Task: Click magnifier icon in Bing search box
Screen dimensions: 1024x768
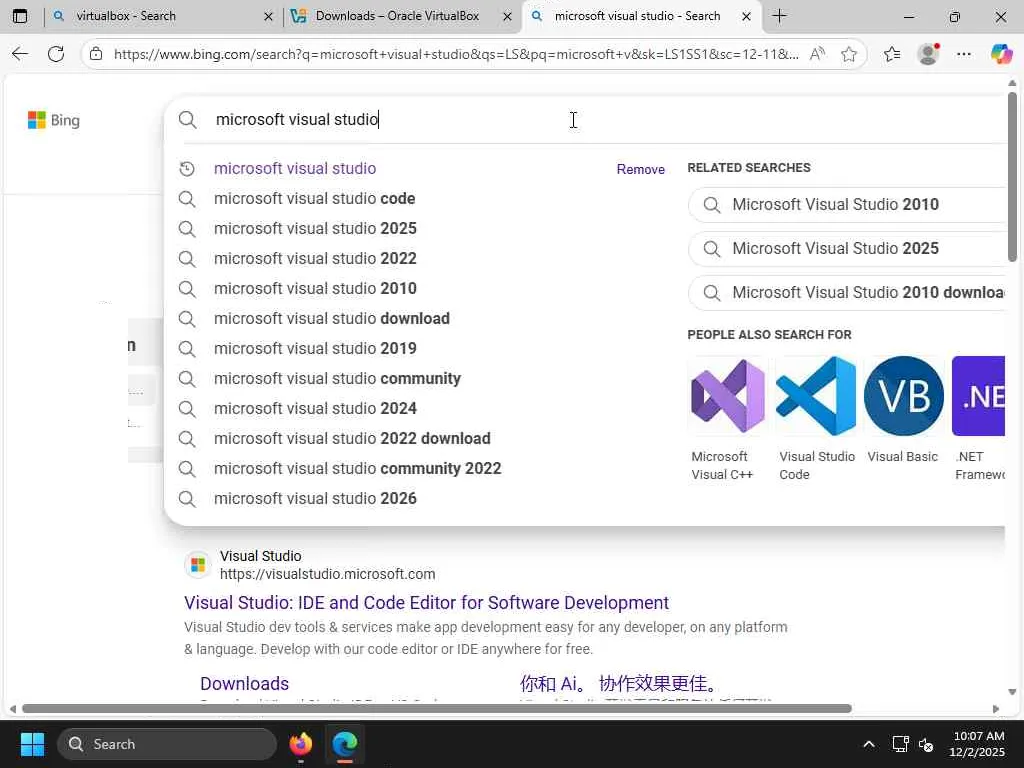Action: [187, 120]
